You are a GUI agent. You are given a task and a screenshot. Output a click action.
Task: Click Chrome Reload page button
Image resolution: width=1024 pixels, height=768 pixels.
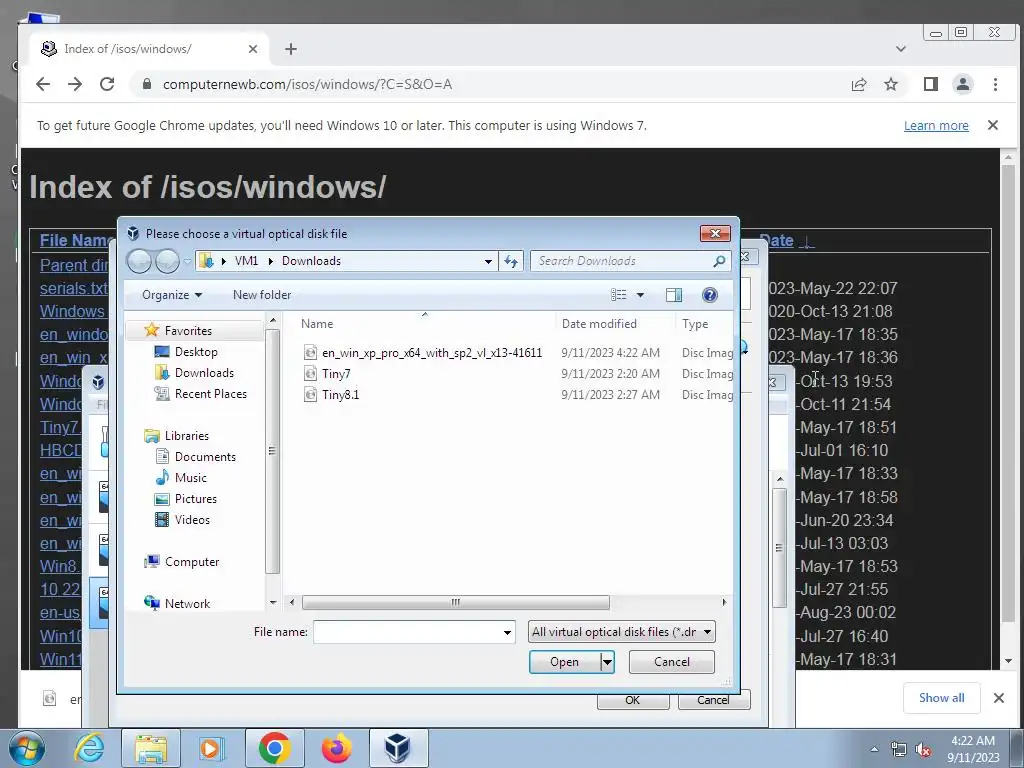click(x=107, y=84)
